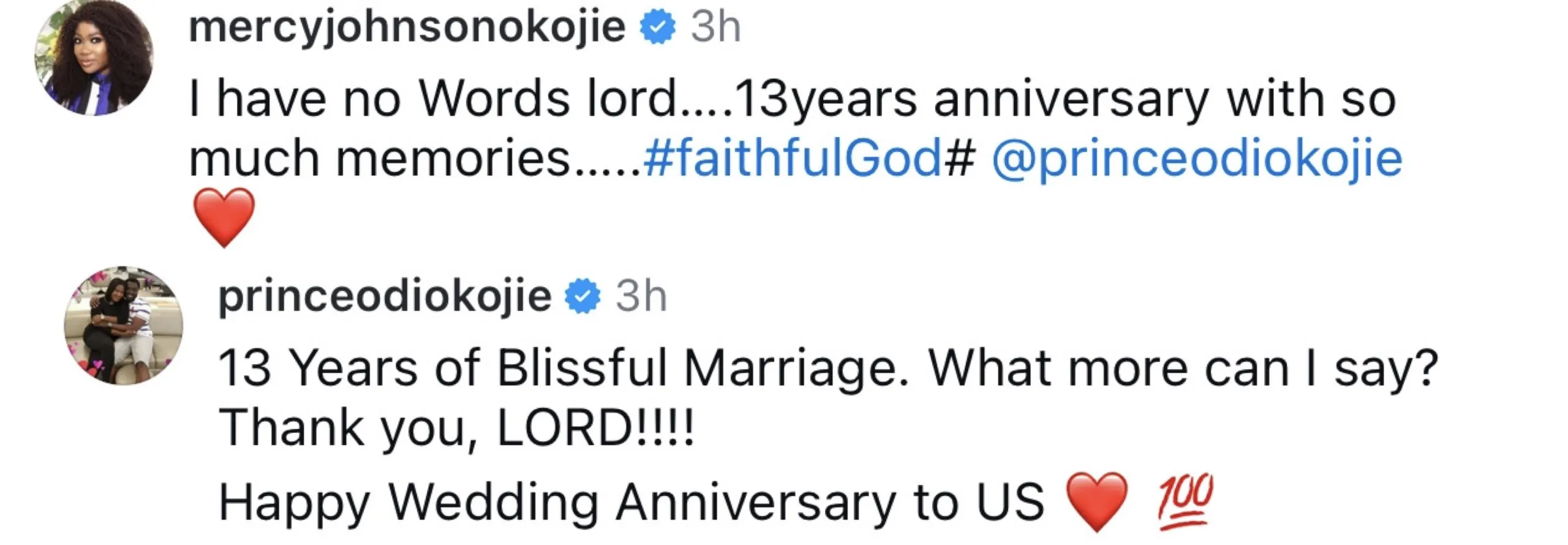
Task: Click the "What more can I say?" text
Action: tap(1183, 369)
